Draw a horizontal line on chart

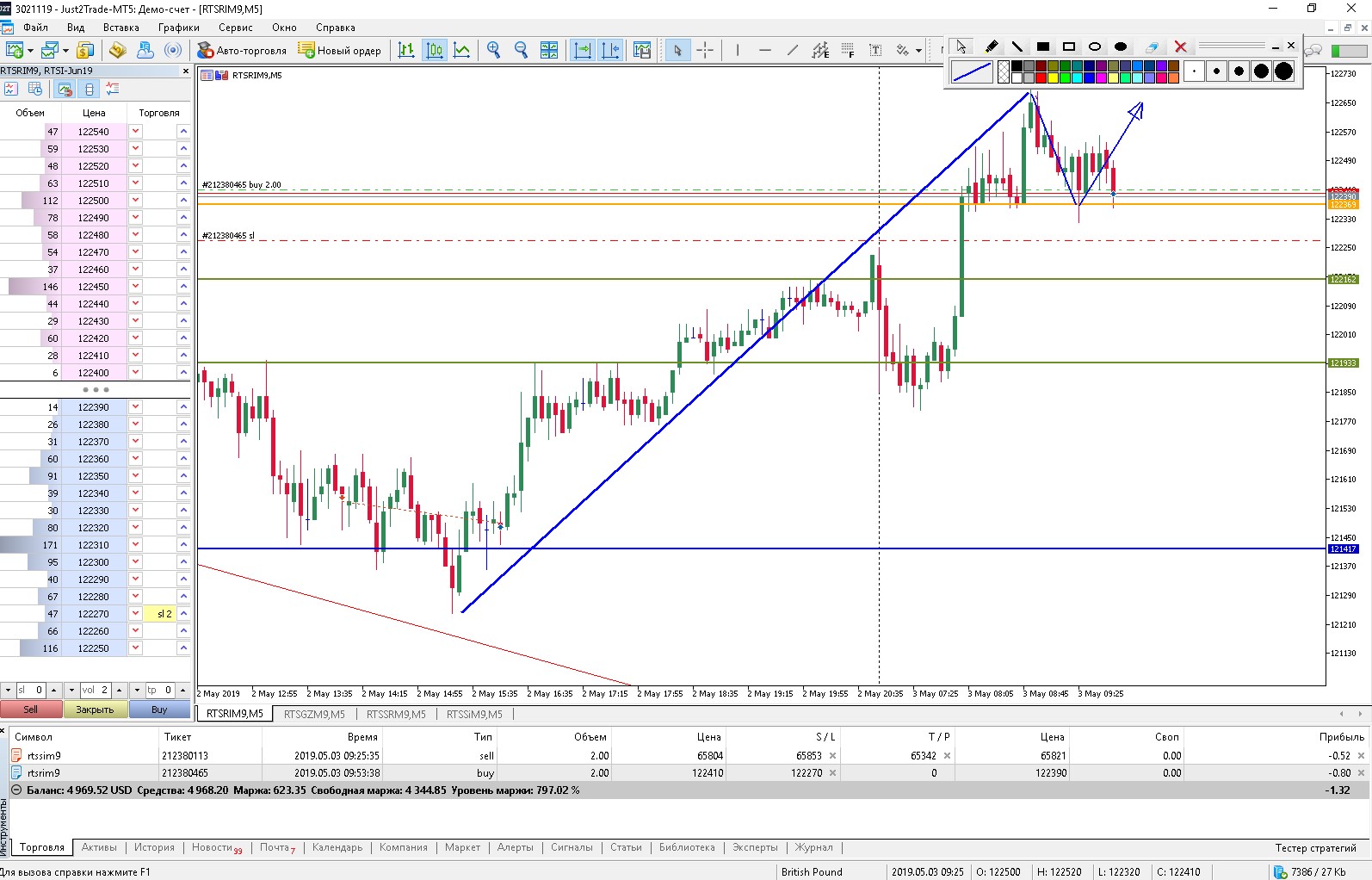765,50
